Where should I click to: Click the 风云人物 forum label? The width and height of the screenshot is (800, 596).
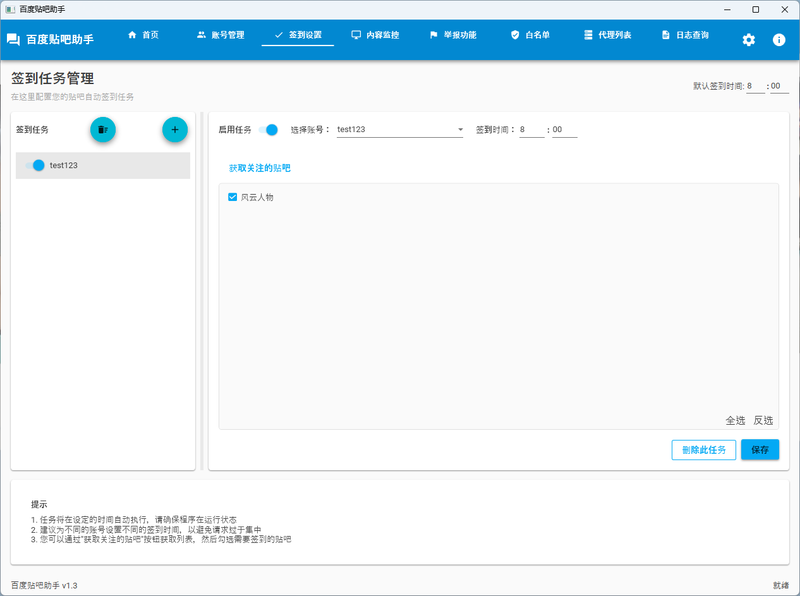click(x=257, y=197)
